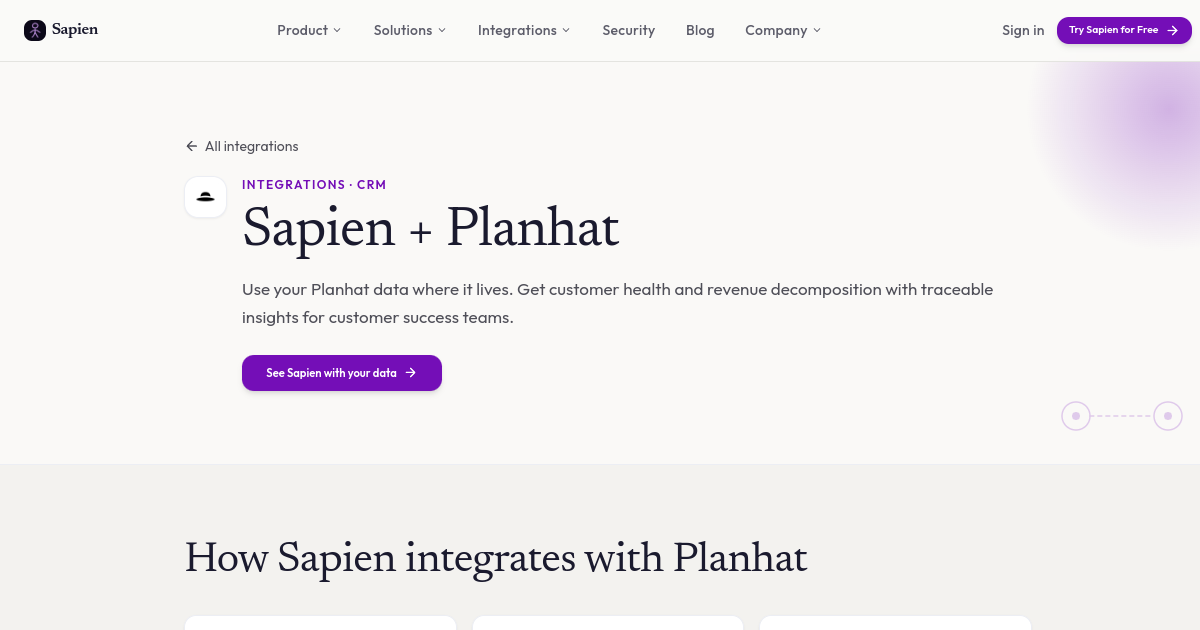
Task: Open the Blog menu item
Action: click(x=700, y=30)
